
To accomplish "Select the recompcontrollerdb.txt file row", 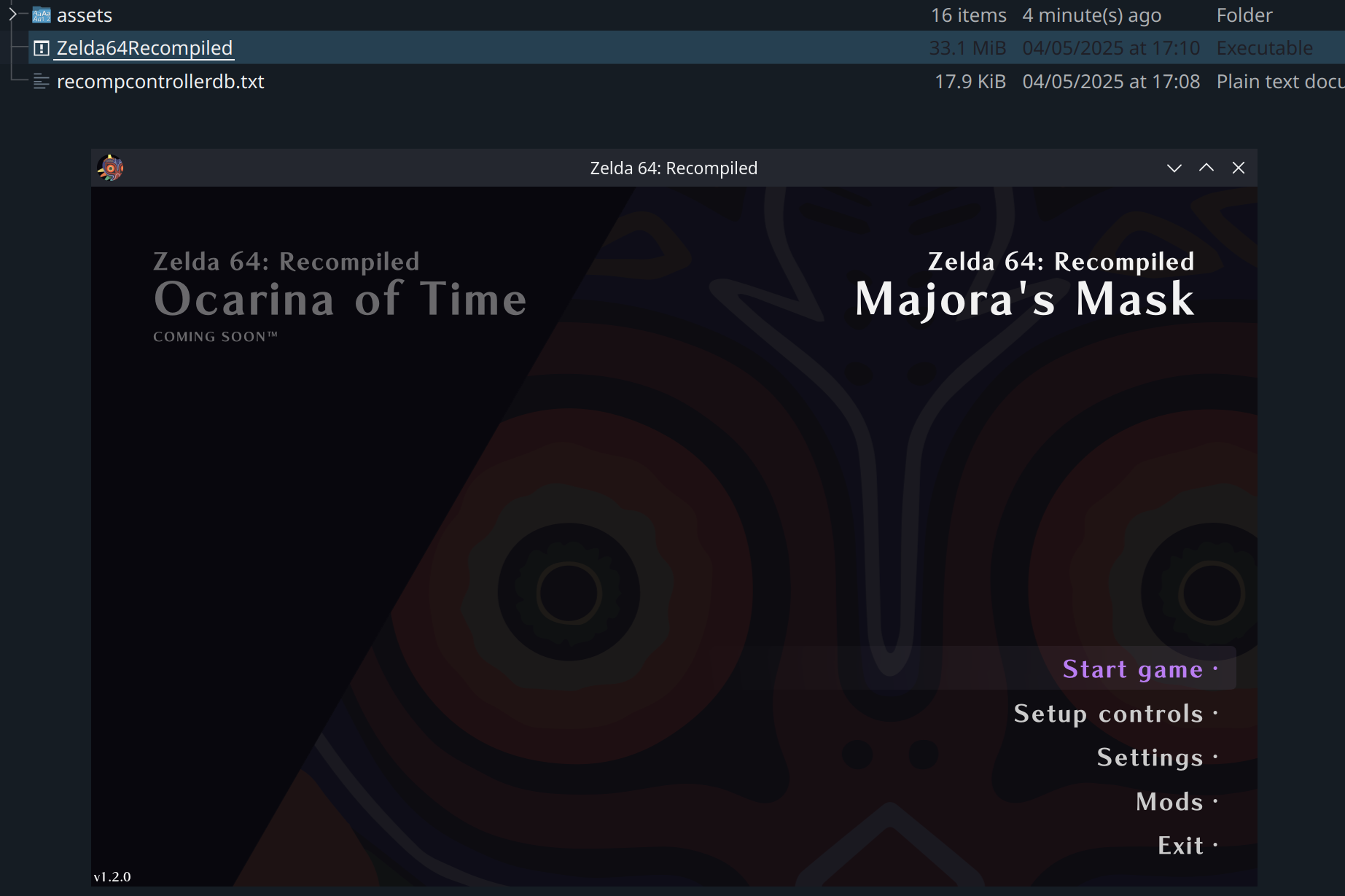I will point(687,81).
